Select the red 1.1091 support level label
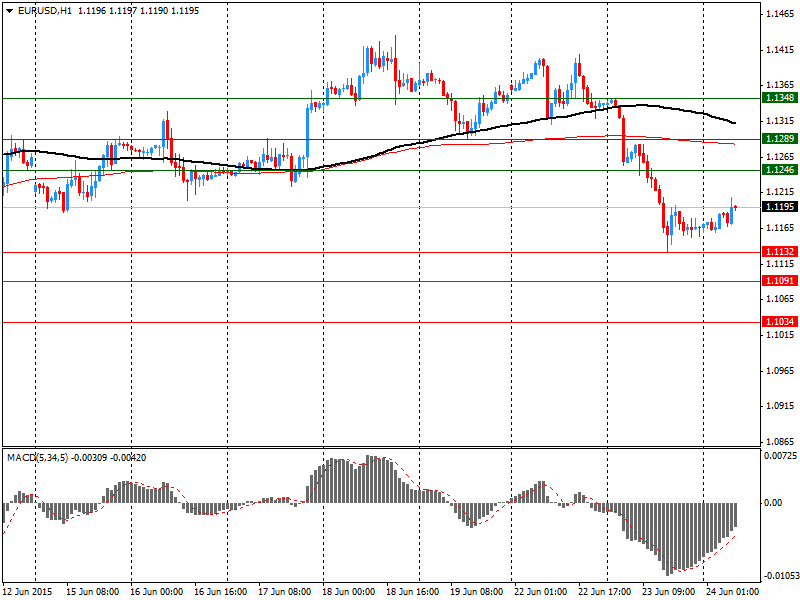This screenshot has width=800, height=600. [x=780, y=281]
